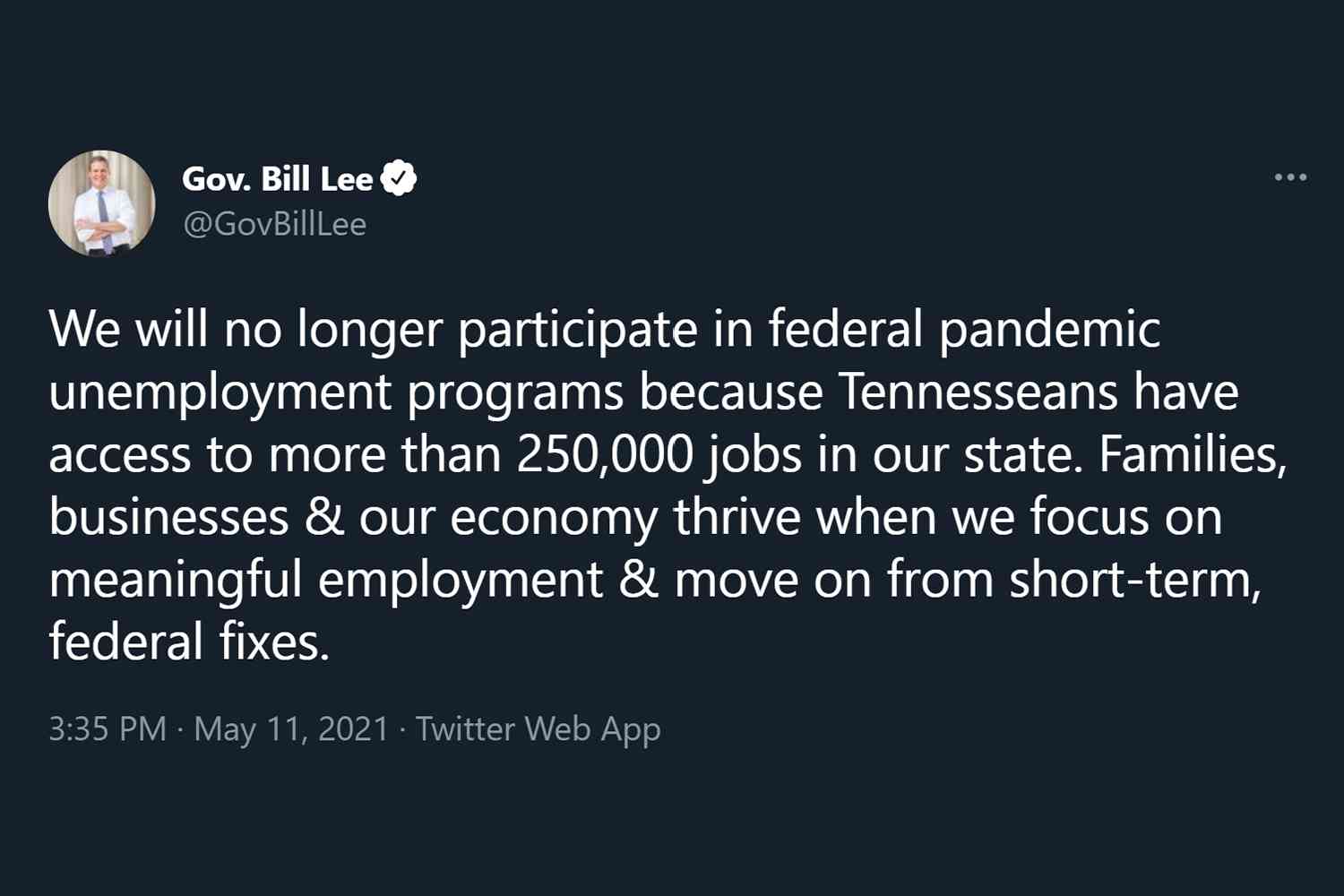Click the display name Gov. Bill Lee
1344x896 pixels.
coord(277,179)
